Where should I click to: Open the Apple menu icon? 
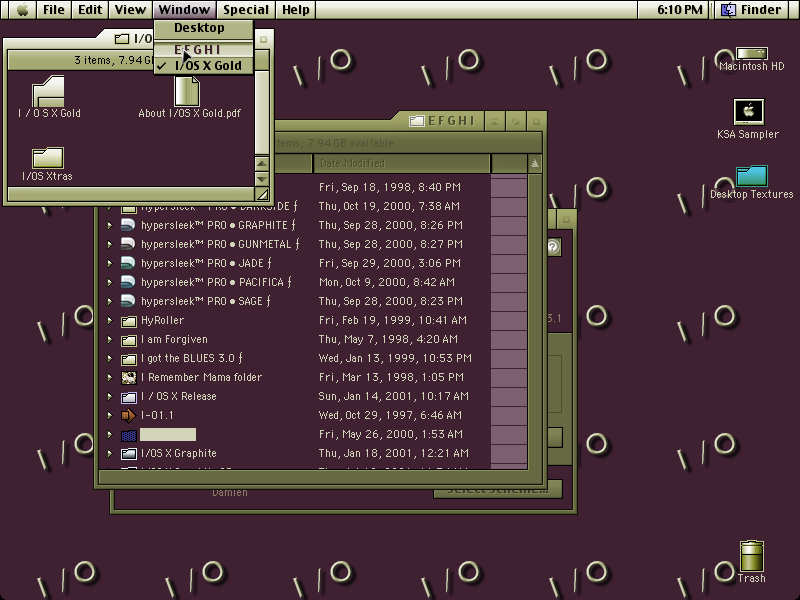pyautogui.click(x=22, y=10)
